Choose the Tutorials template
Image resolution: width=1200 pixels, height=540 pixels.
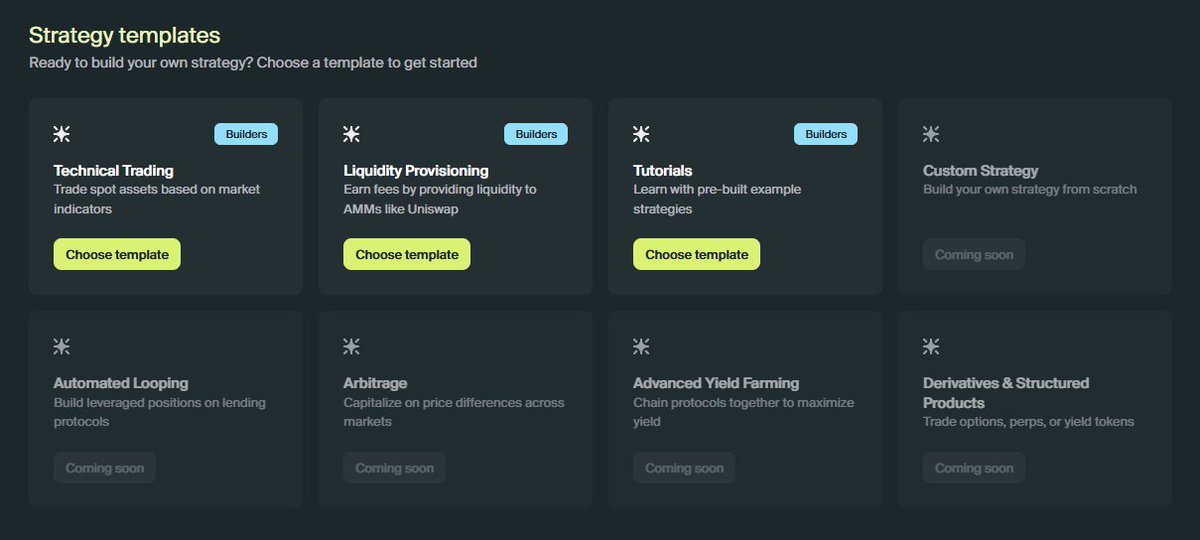tap(697, 254)
